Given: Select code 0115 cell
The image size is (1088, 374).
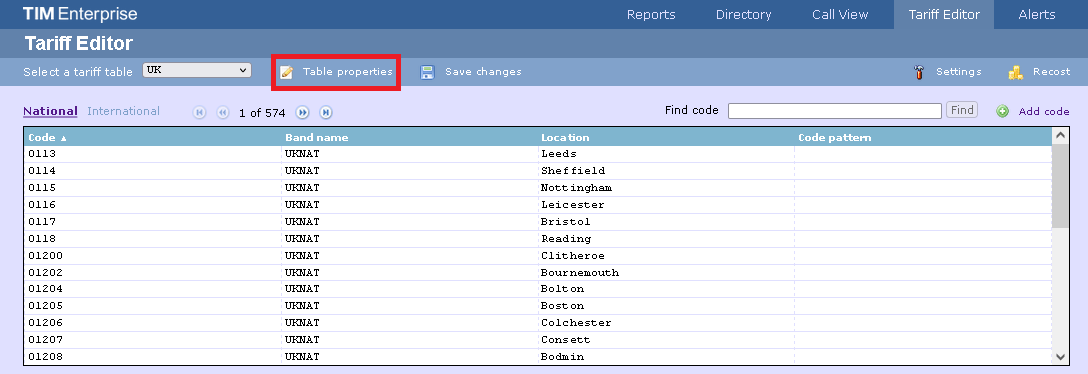Looking at the screenshot, I should [x=153, y=188].
